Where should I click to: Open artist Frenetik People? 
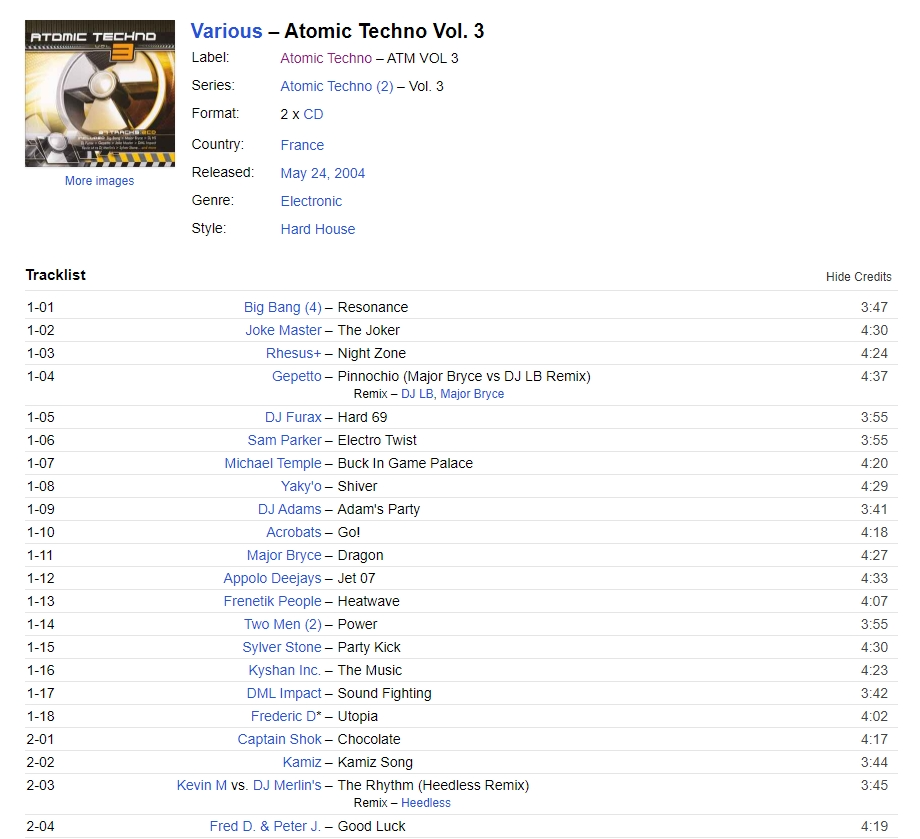tap(273, 601)
